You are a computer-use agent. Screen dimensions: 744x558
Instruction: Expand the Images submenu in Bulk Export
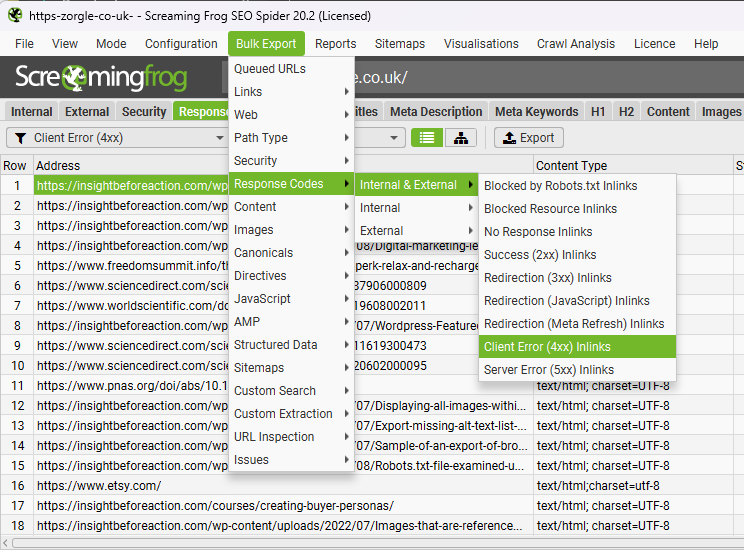[291, 230]
